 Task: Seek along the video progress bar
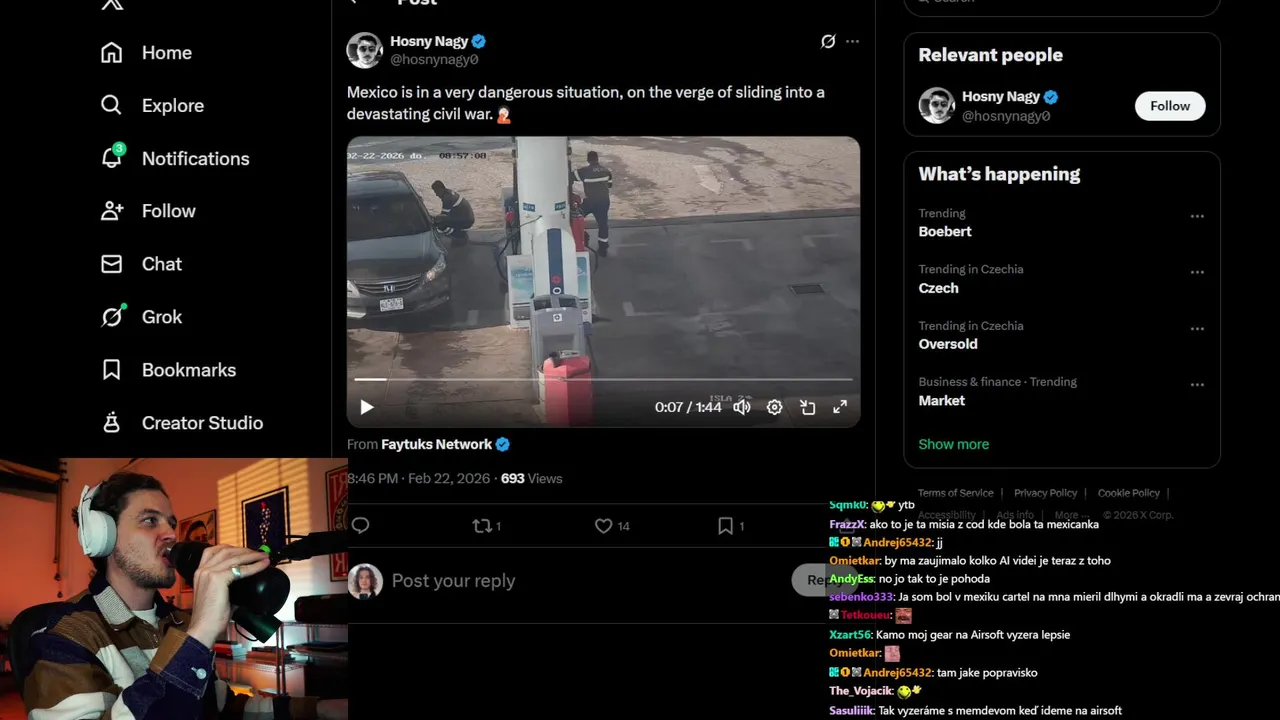pos(603,380)
